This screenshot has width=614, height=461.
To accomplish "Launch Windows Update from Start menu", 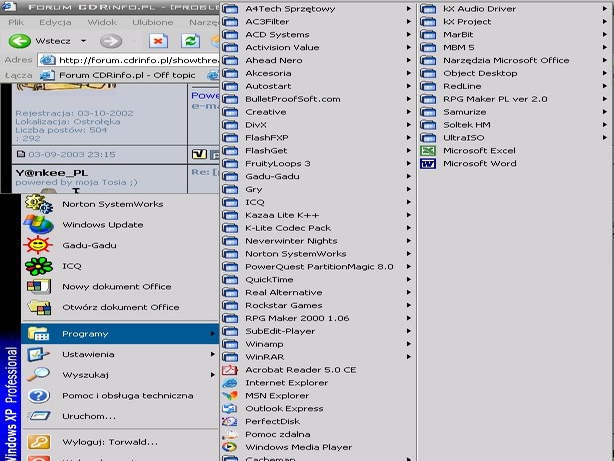I will (x=38, y=224).
